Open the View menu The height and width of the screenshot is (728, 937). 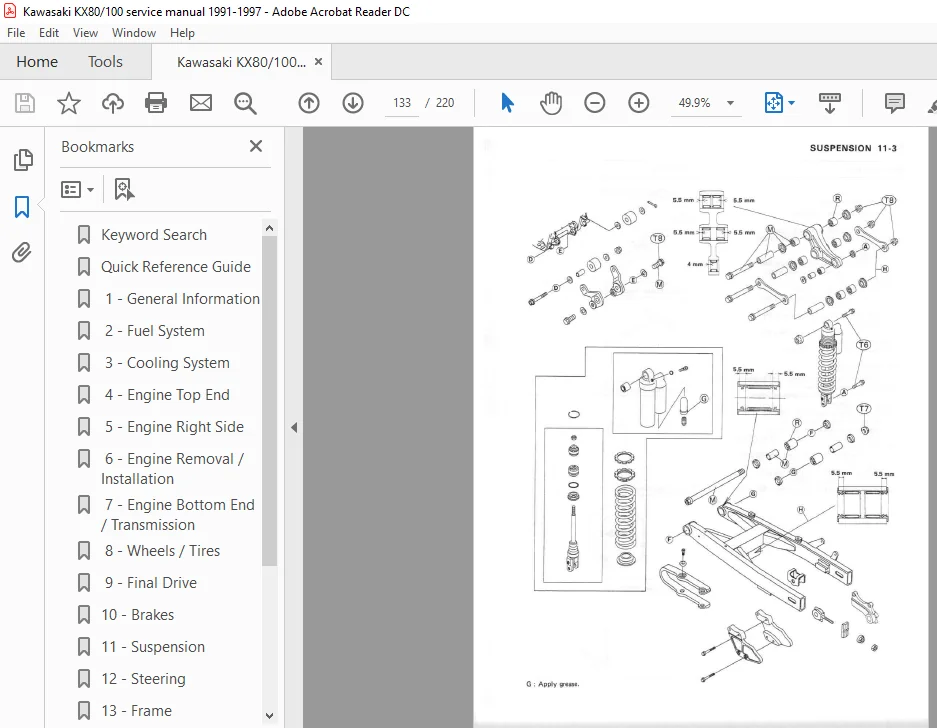85,33
